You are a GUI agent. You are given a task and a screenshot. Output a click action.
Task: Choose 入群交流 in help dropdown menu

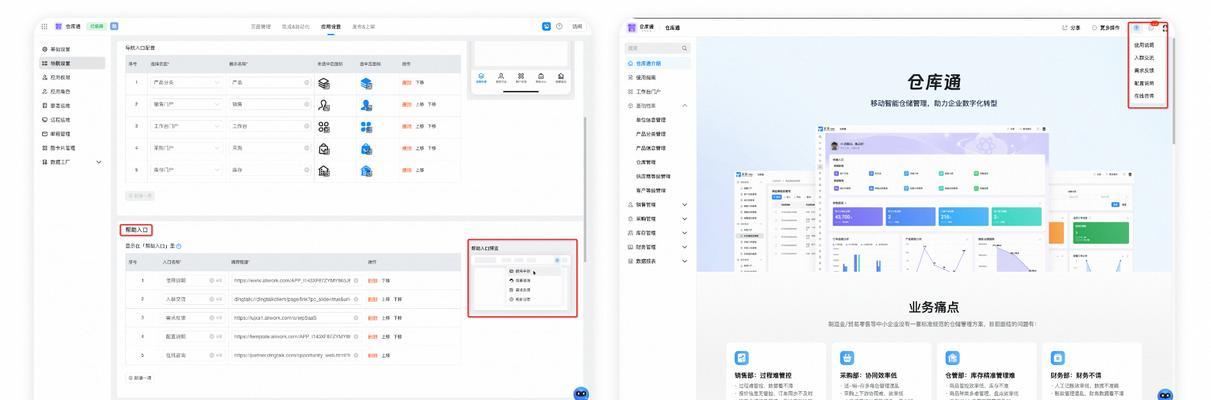(1144, 57)
